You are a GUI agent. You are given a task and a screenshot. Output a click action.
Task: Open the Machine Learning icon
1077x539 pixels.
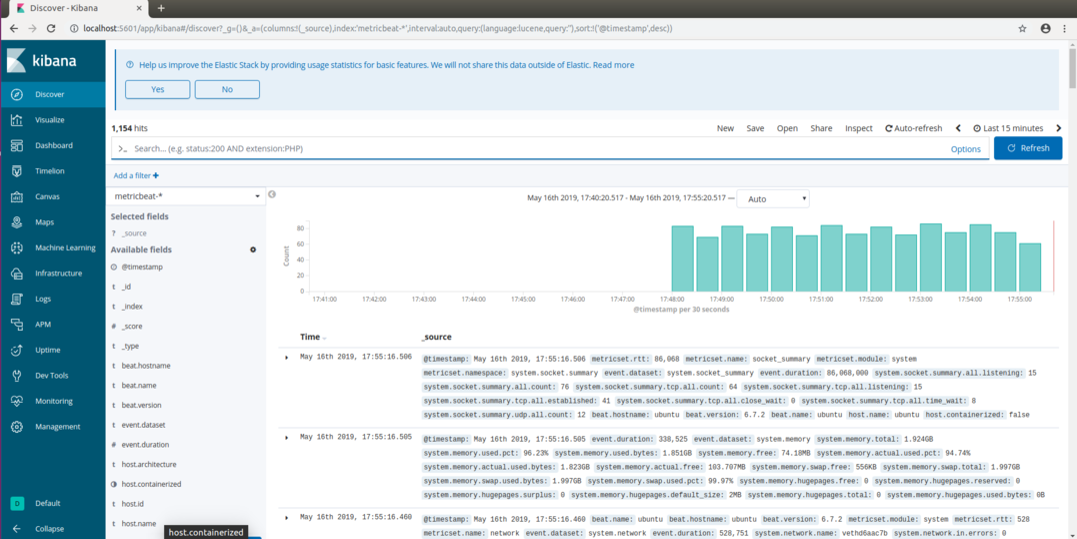click(17, 247)
